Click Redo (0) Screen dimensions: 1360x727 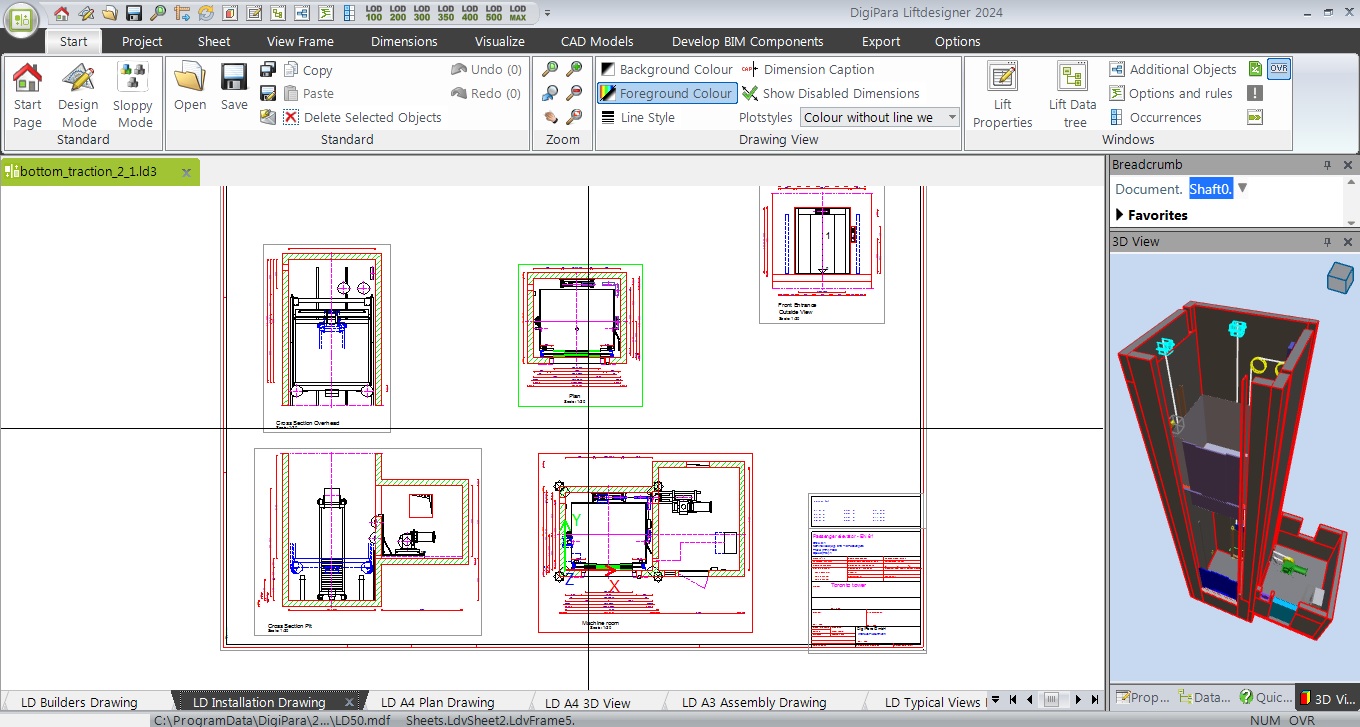point(486,93)
